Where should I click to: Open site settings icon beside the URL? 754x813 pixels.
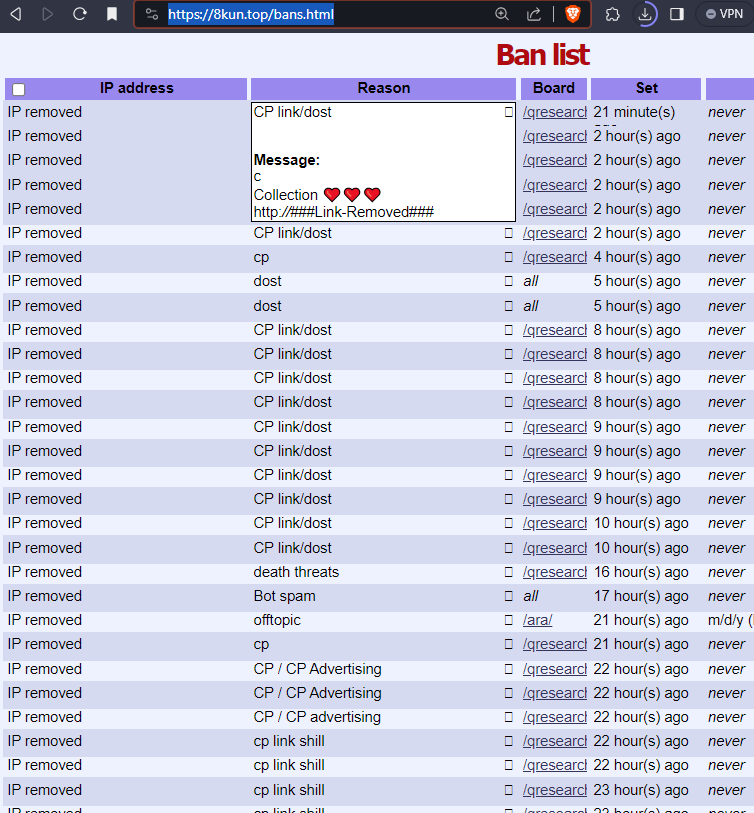(151, 14)
